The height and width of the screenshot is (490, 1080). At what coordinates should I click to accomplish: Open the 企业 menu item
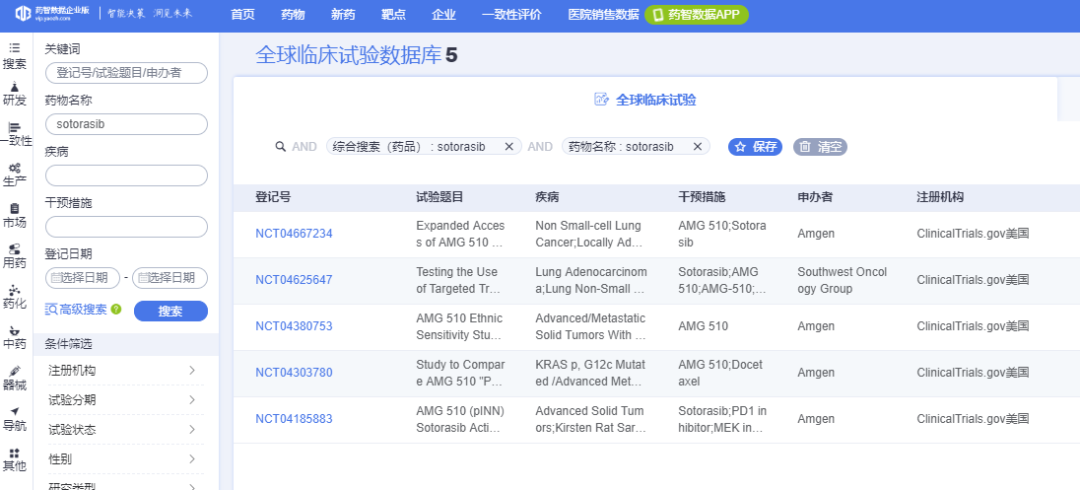pos(444,14)
